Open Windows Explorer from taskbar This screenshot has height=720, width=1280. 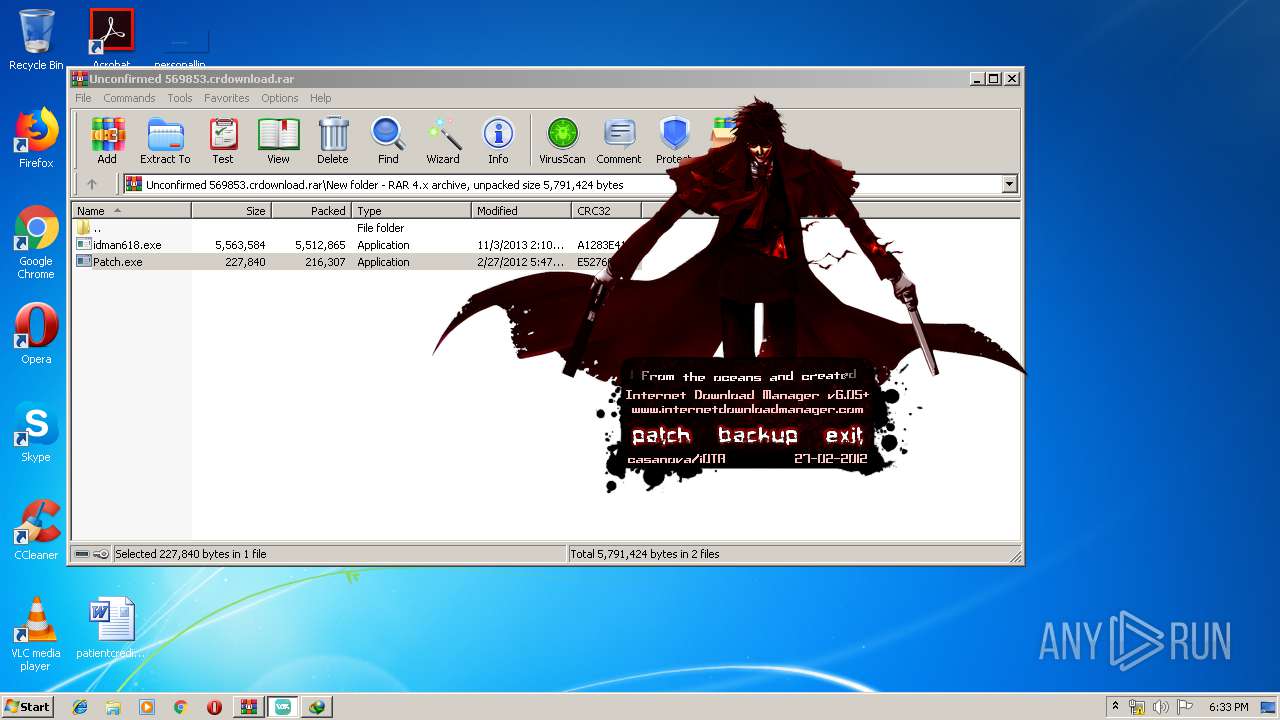click(x=113, y=706)
